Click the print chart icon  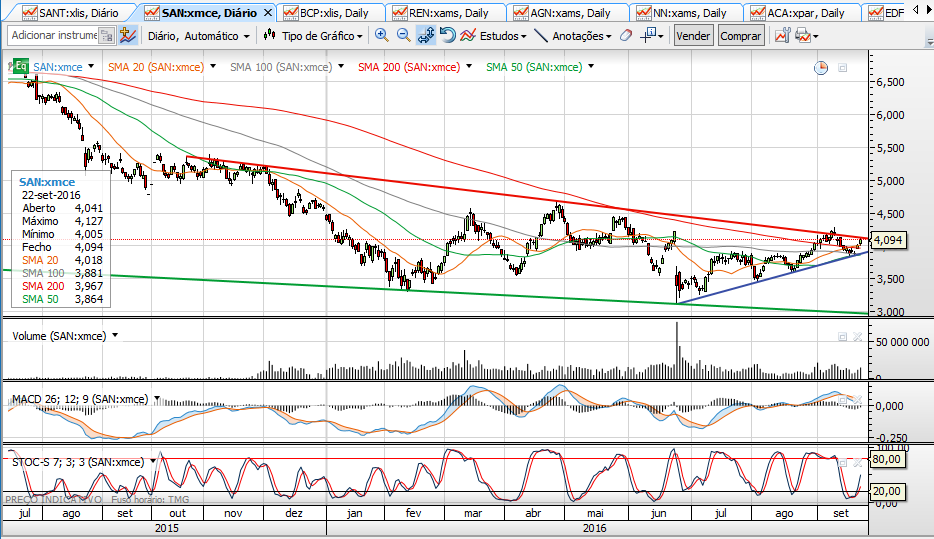coord(802,35)
